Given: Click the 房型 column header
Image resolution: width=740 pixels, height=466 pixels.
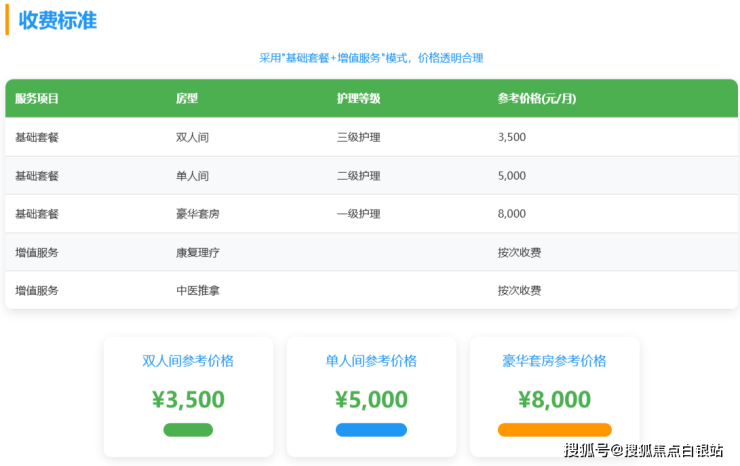Looking at the screenshot, I should 187,99.
